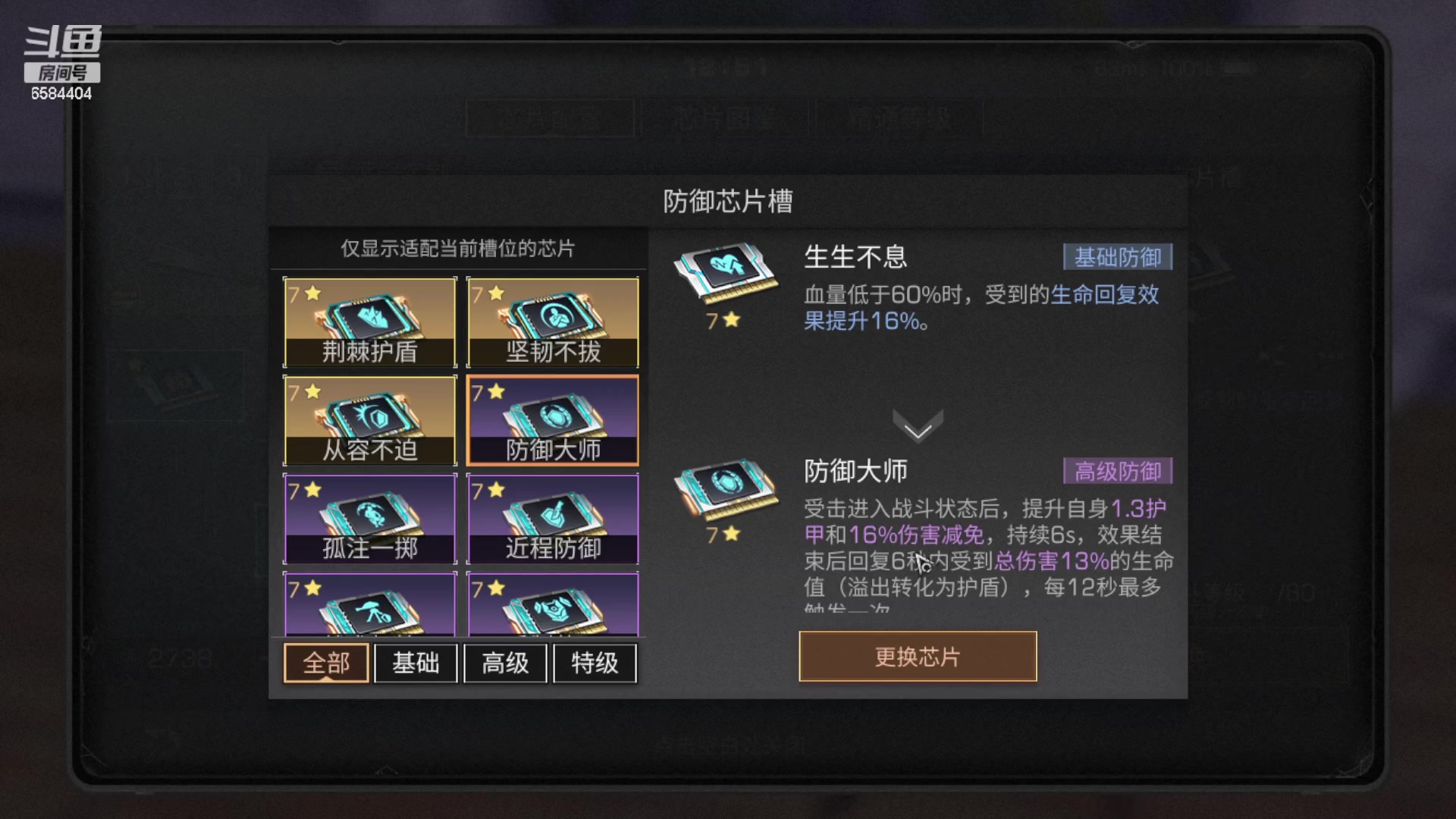The height and width of the screenshot is (819, 1456).
Task: Select the 近程防御 chip
Action: pos(553,519)
